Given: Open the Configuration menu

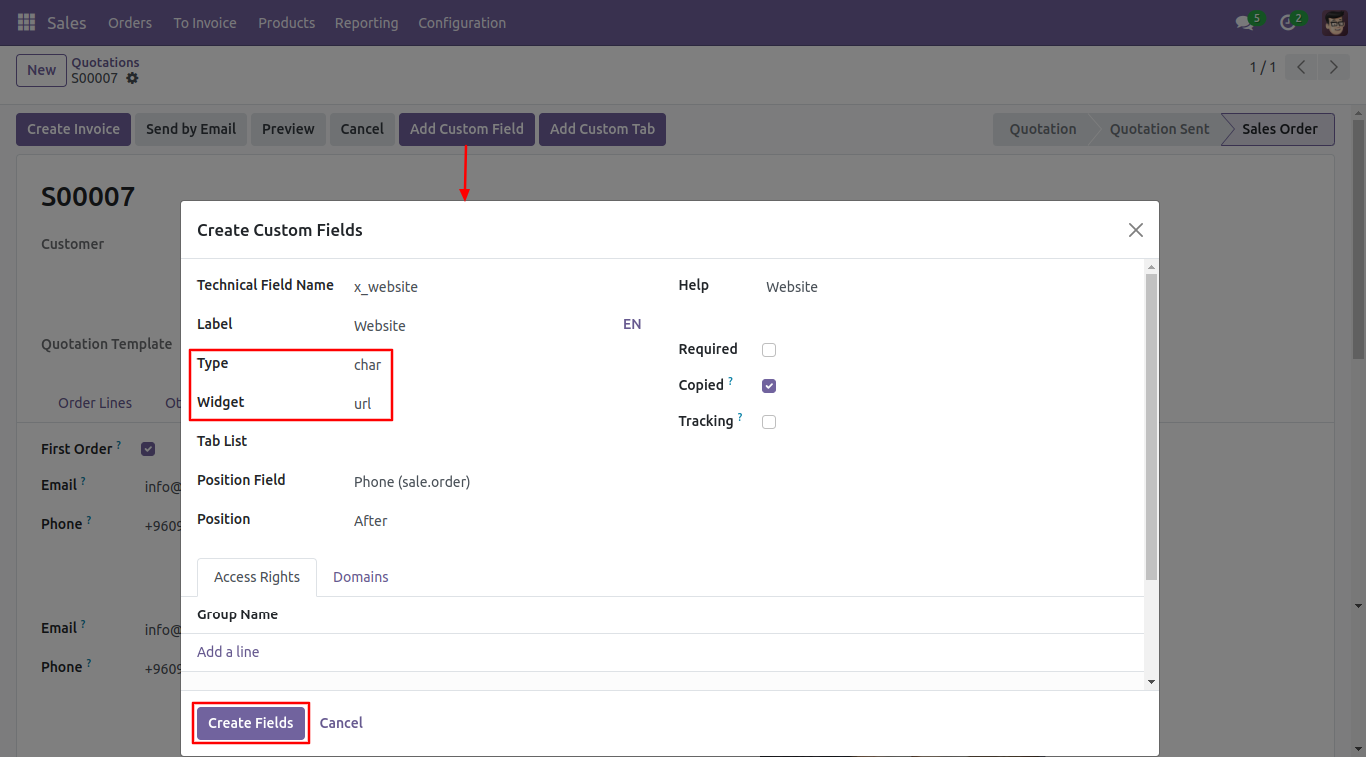Looking at the screenshot, I should point(462,22).
